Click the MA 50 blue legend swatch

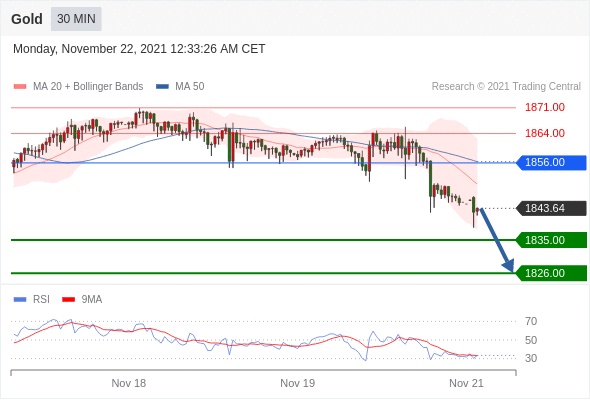coord(162,87)
